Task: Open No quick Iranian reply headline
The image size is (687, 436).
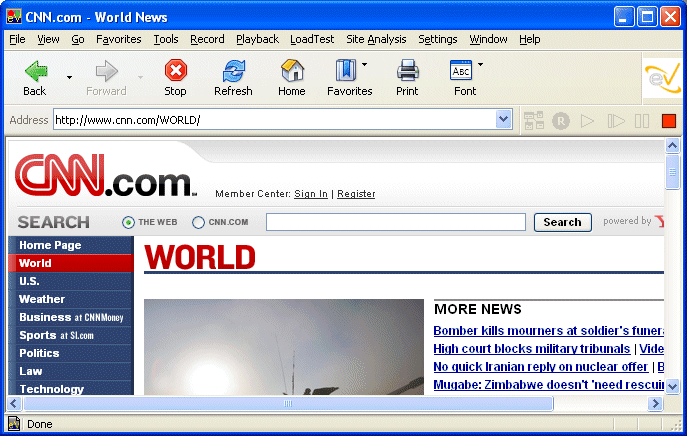Action: coord(540,367)
